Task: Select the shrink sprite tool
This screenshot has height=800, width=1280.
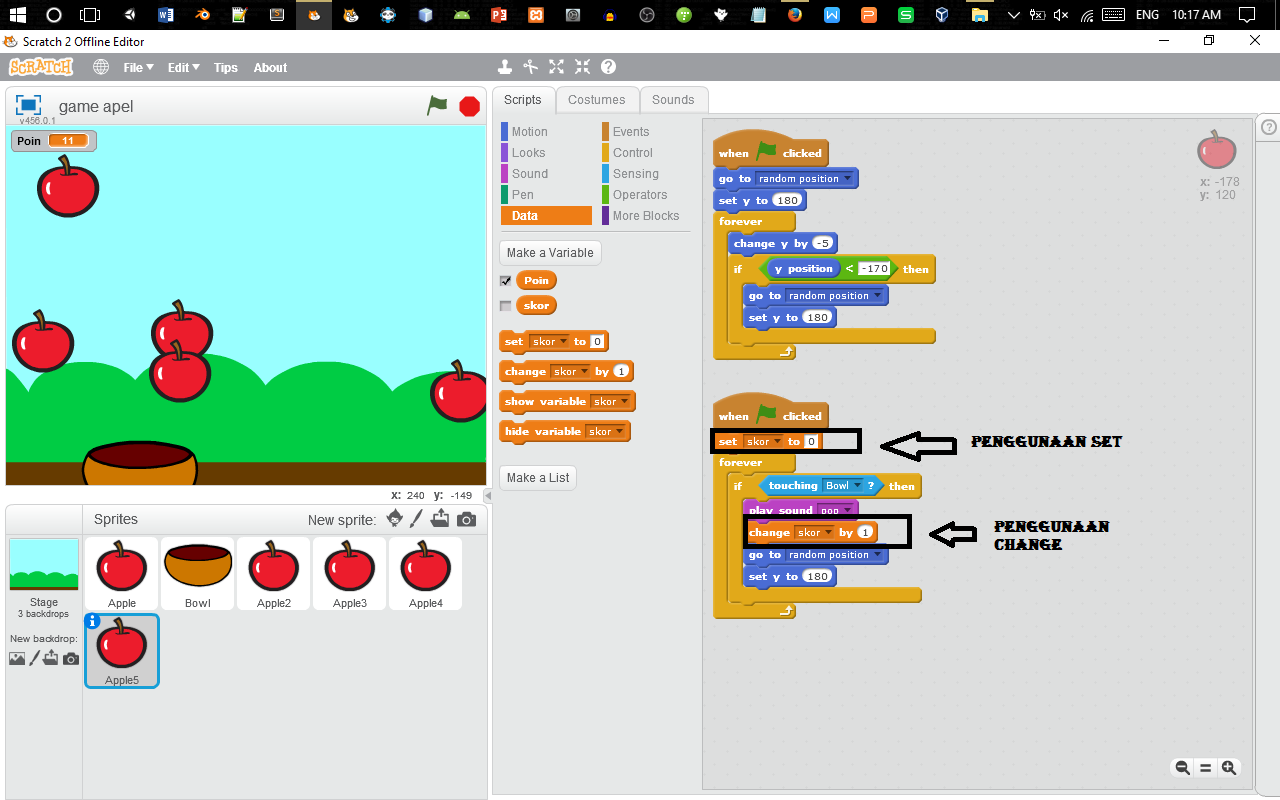Action: click(582, 67)
